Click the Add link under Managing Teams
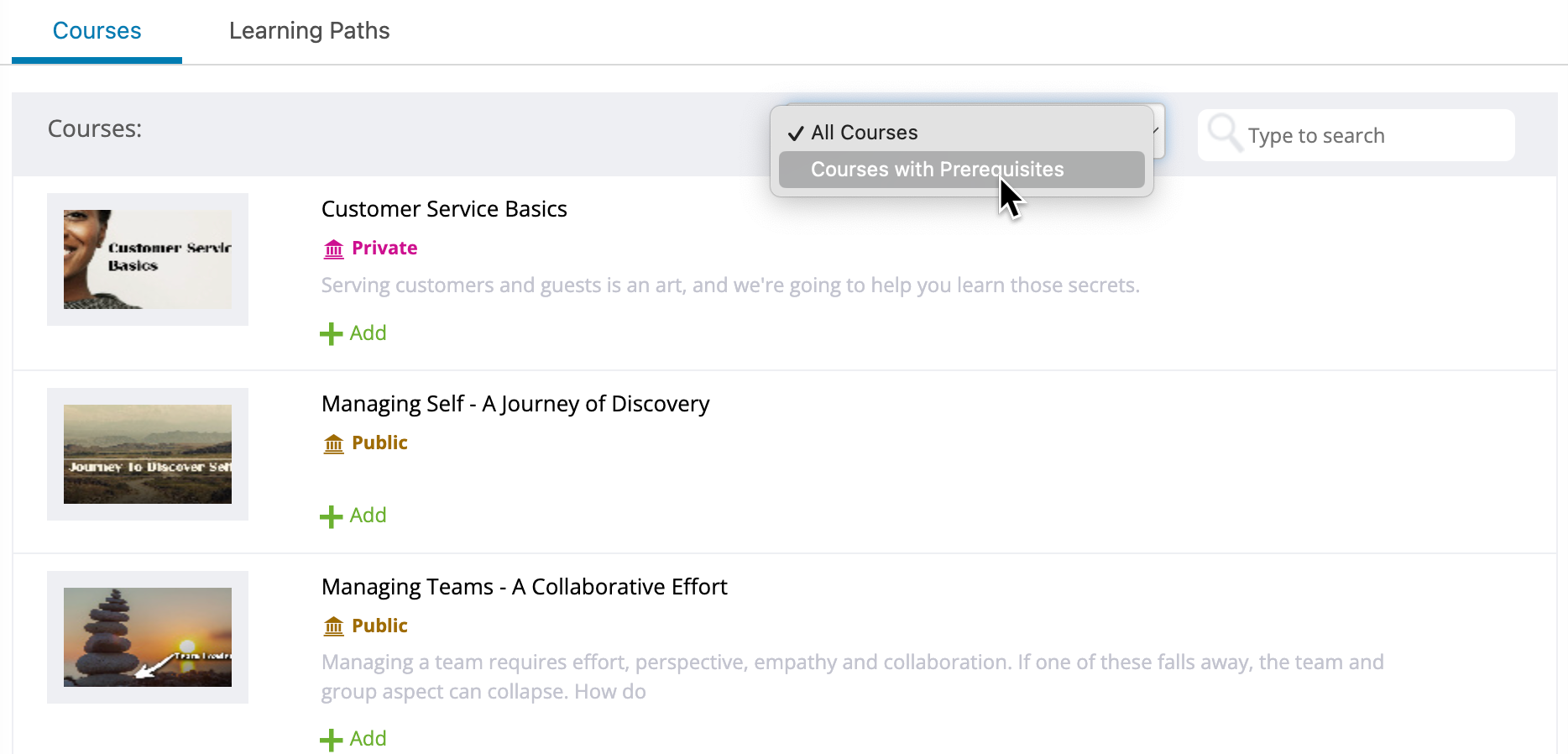1568x754 pixels. click(x=367, y=738)
